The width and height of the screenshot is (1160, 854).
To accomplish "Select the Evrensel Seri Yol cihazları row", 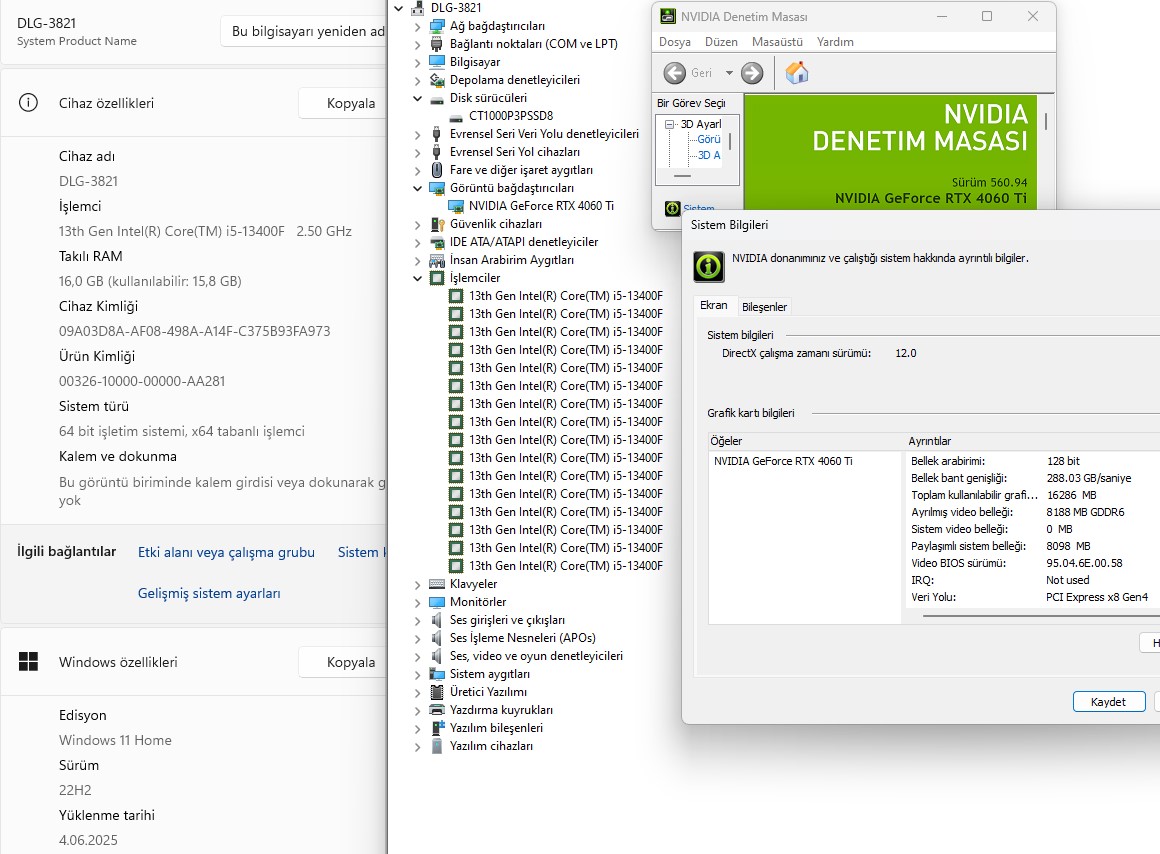I will coord(515,152).
